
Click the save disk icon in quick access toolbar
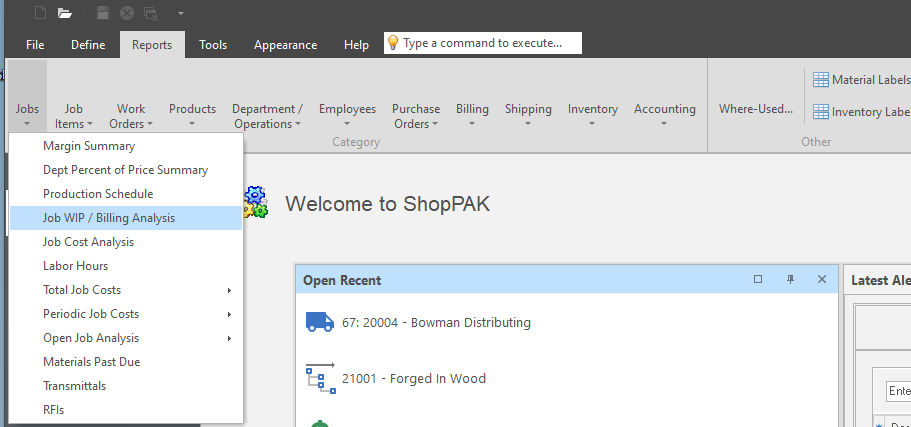point(103,13)
